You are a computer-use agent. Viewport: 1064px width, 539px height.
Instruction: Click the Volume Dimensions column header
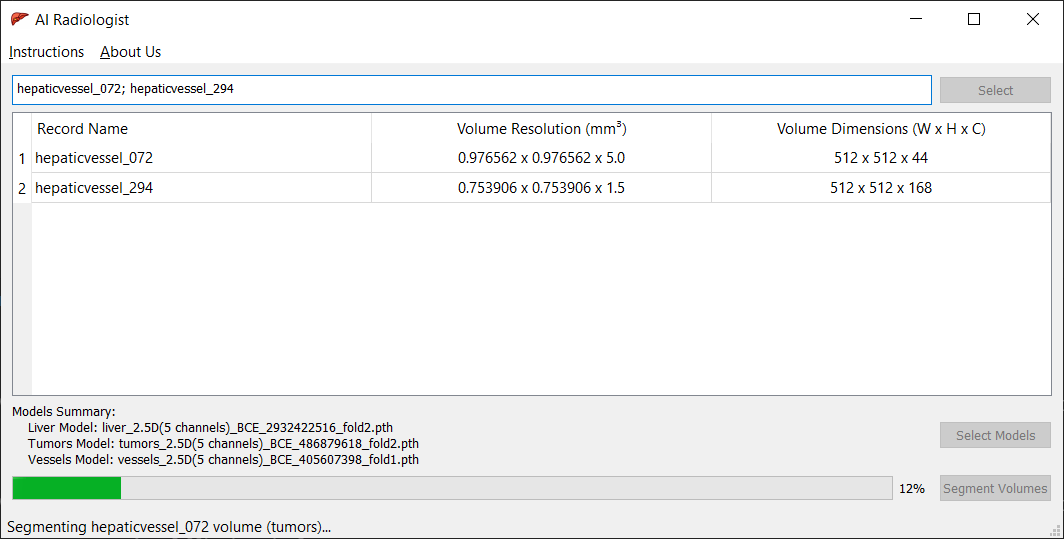[881, 129]
